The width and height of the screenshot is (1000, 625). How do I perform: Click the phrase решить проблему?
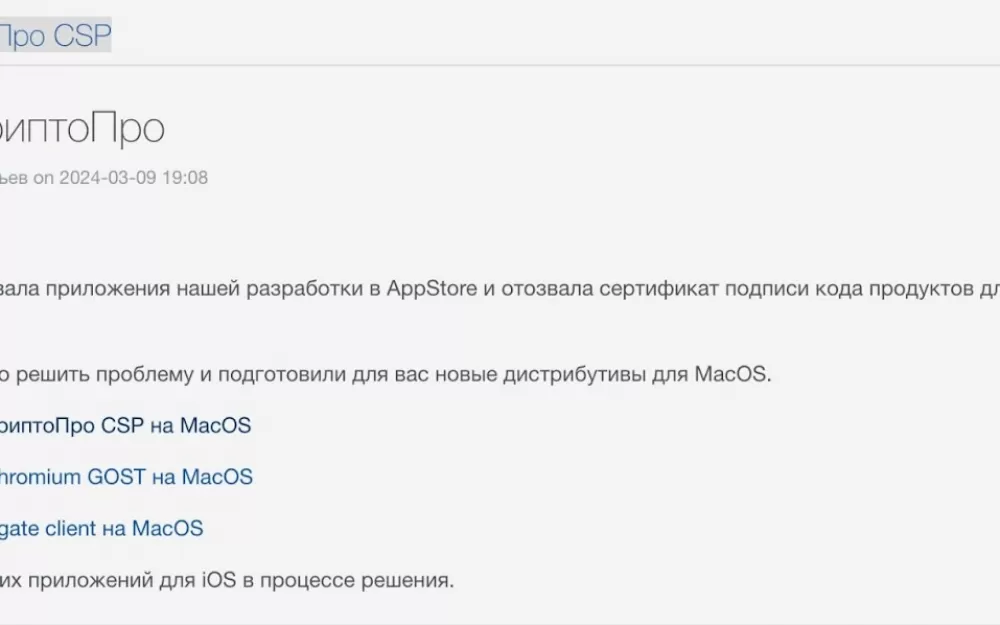105,374
